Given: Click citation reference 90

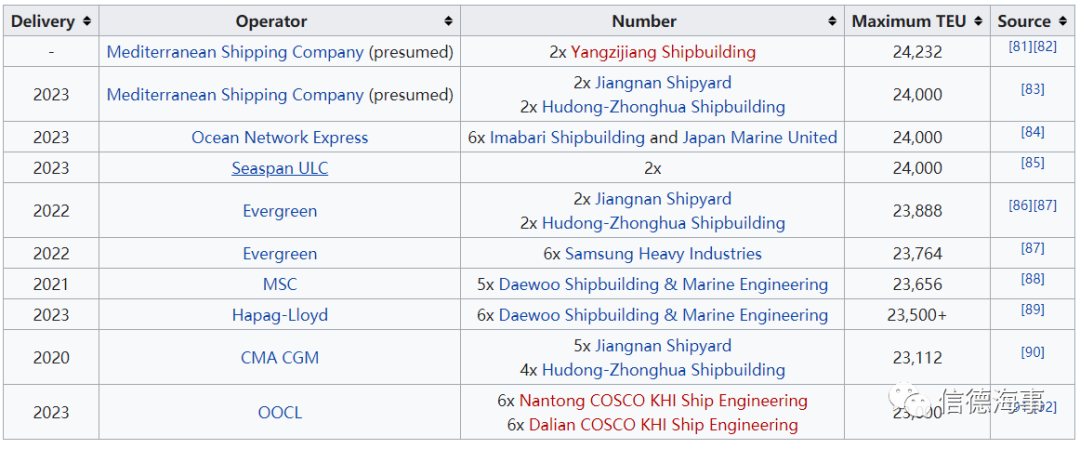Looking at the screenshot, I should point(1032,353).
